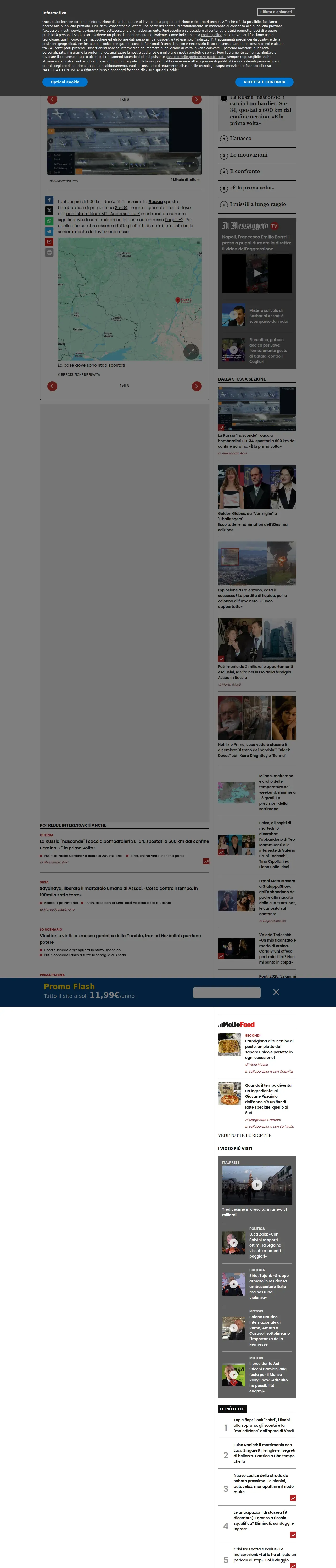Follow the Engels-2 link in article text
The height and width of the screenshot is (1568, 336).
174,220
